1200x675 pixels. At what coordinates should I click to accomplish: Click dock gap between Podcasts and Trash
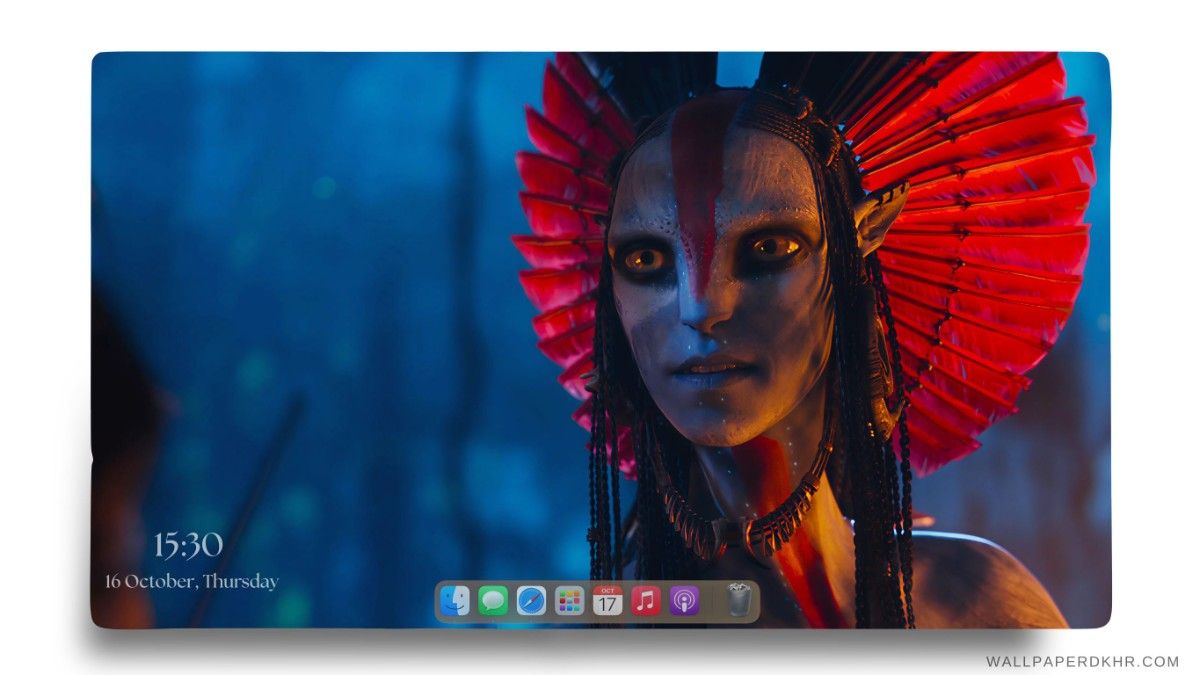[712, 601]
